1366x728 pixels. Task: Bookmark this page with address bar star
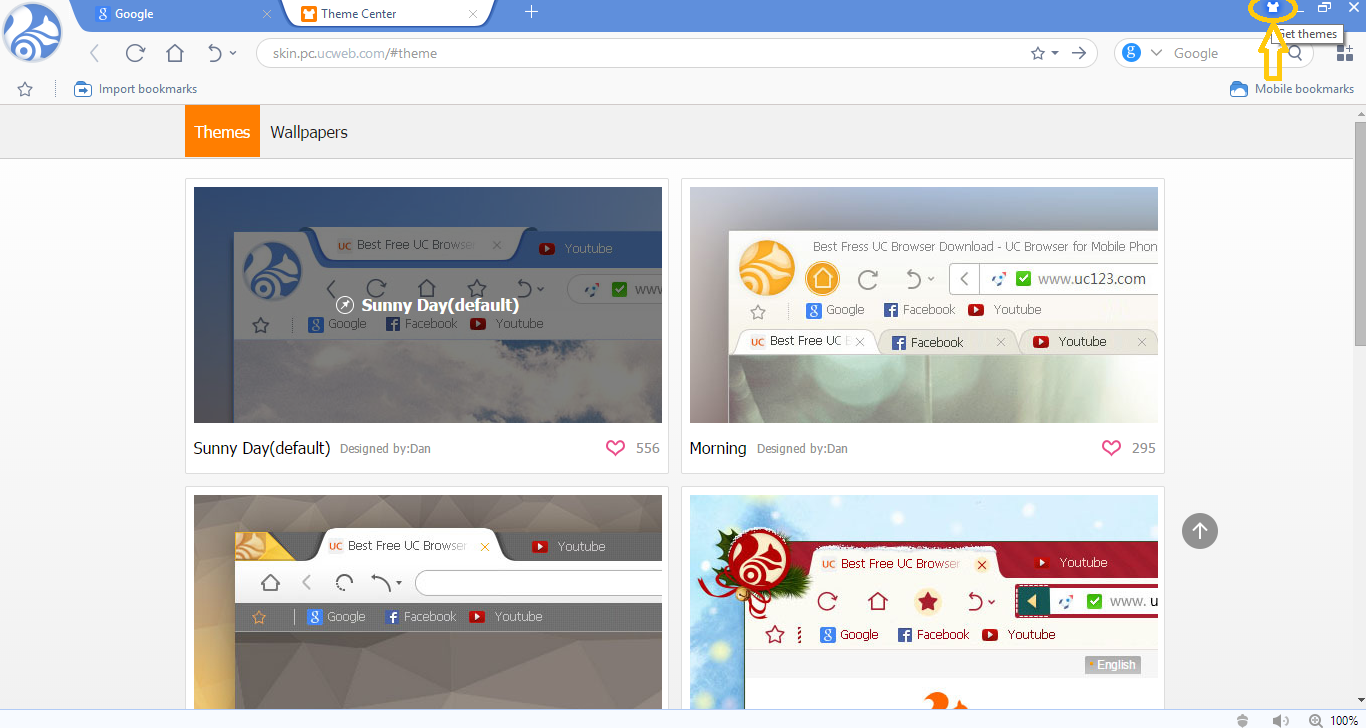tap(1038, 53)
